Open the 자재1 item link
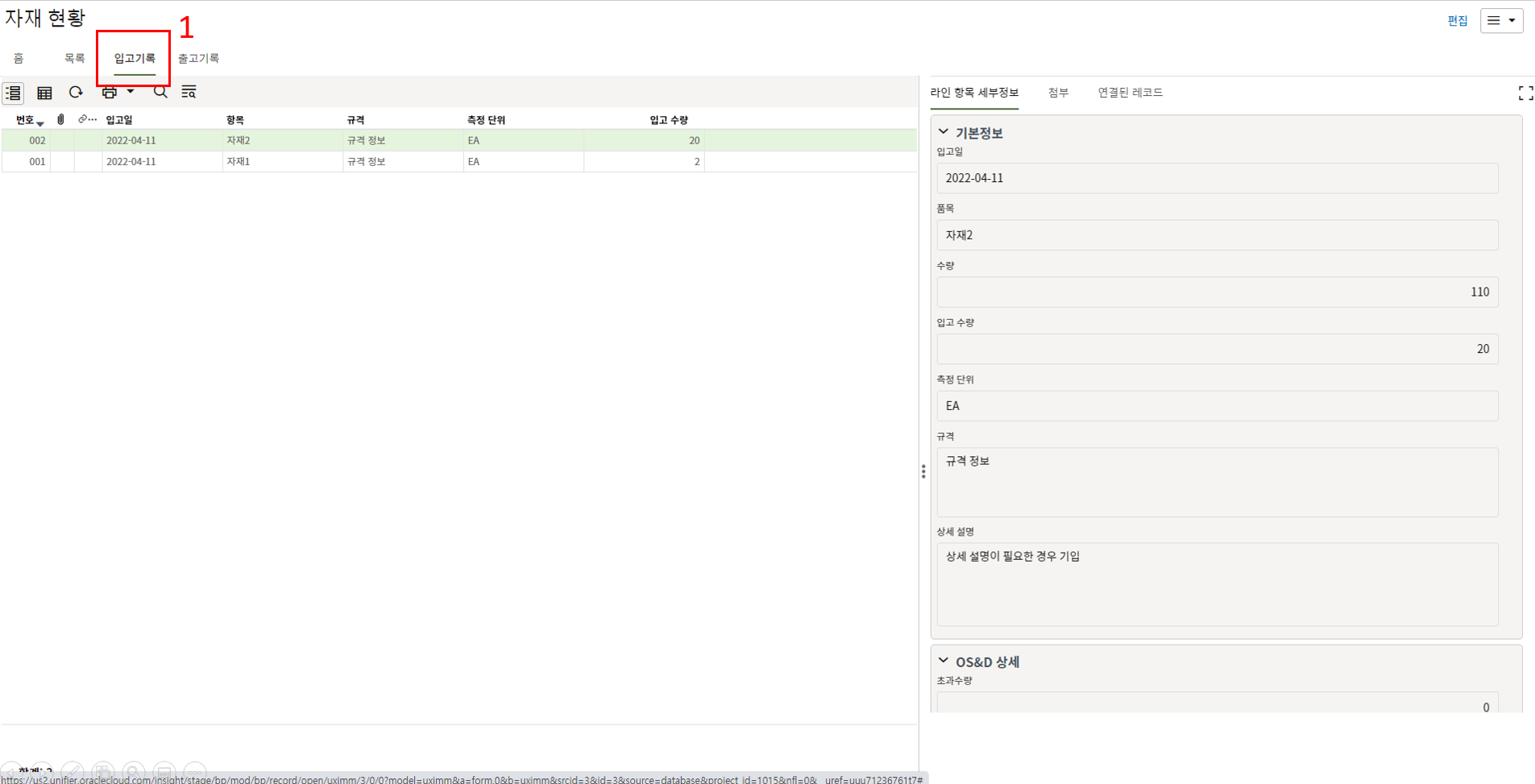The width and height of the screenshot is (1535, 784). click(239, 161)
